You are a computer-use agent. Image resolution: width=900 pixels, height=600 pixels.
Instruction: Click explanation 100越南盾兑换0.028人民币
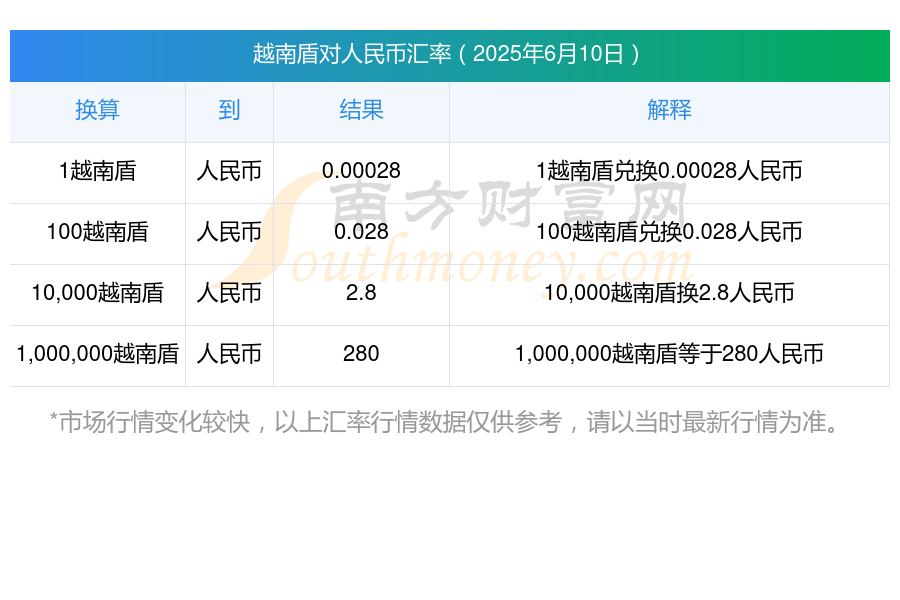point(669,232)
